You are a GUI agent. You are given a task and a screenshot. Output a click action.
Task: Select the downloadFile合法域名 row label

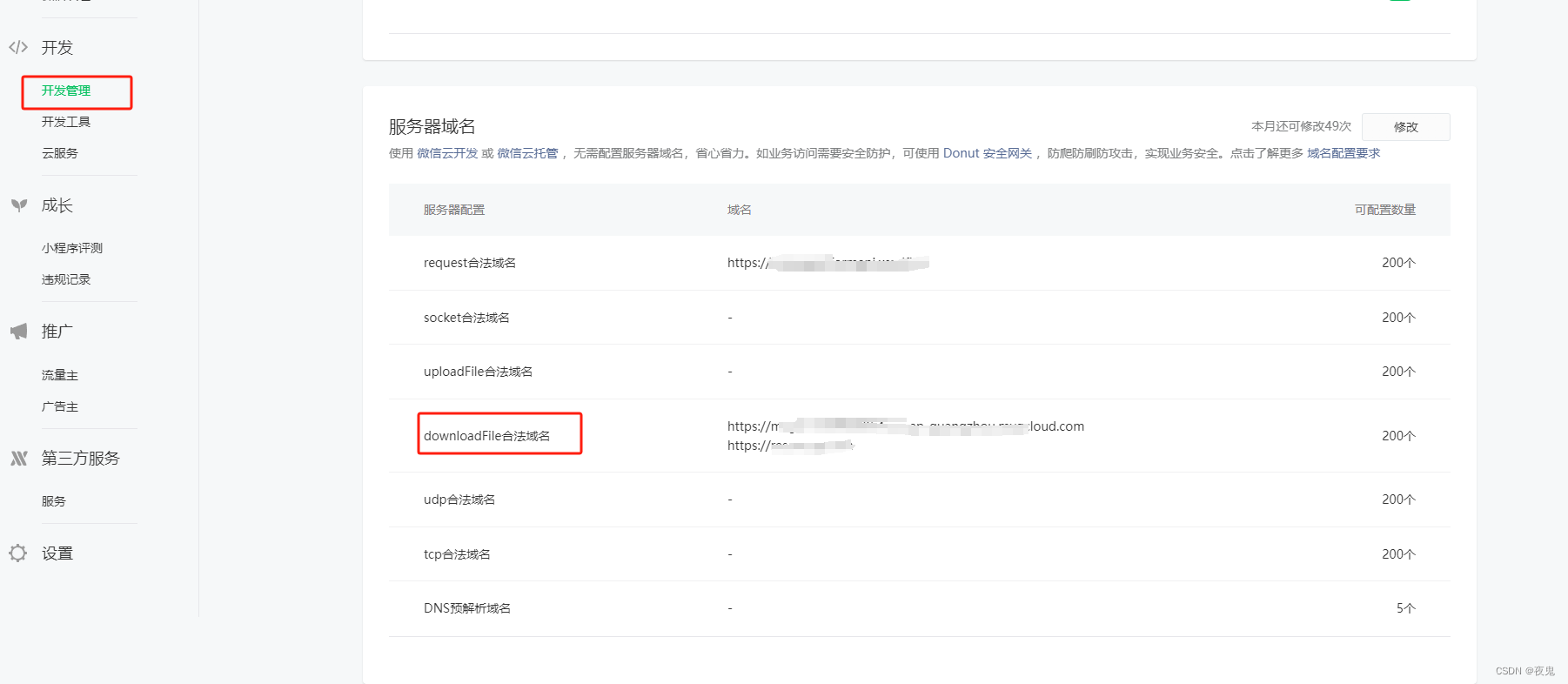tap(487, 436)
